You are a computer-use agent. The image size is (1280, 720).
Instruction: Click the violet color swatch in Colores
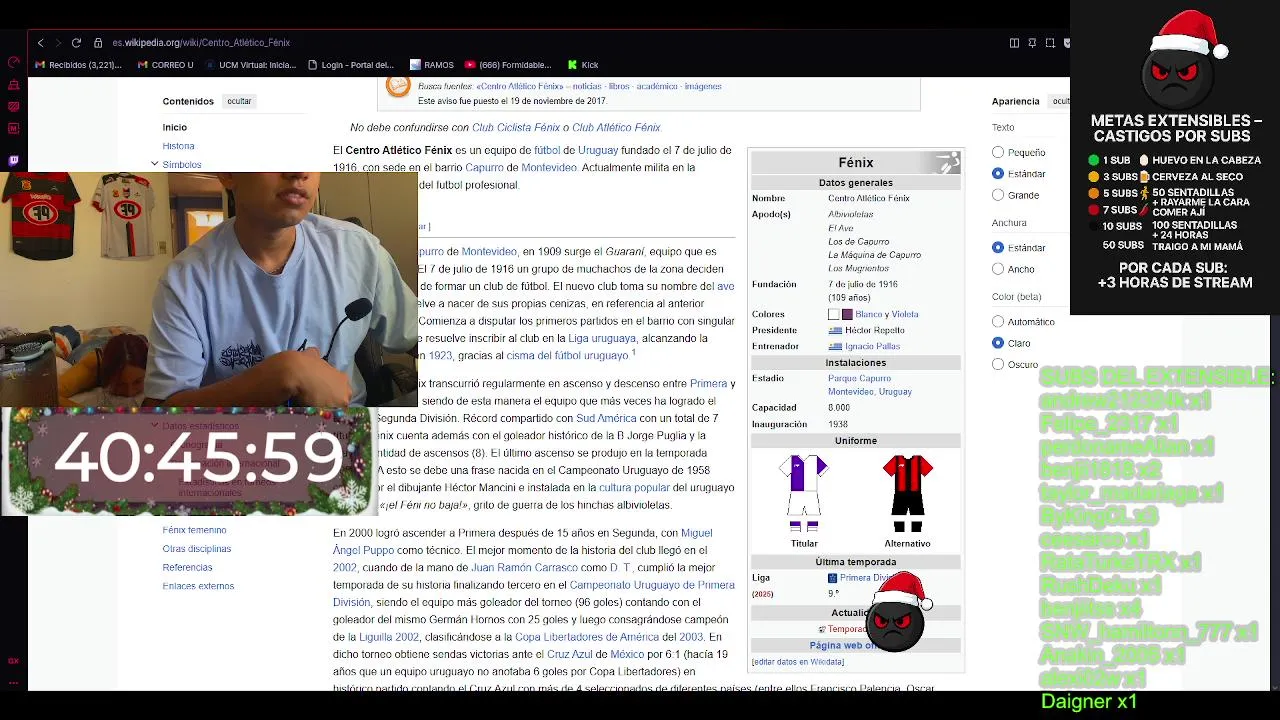coord(847,314)
